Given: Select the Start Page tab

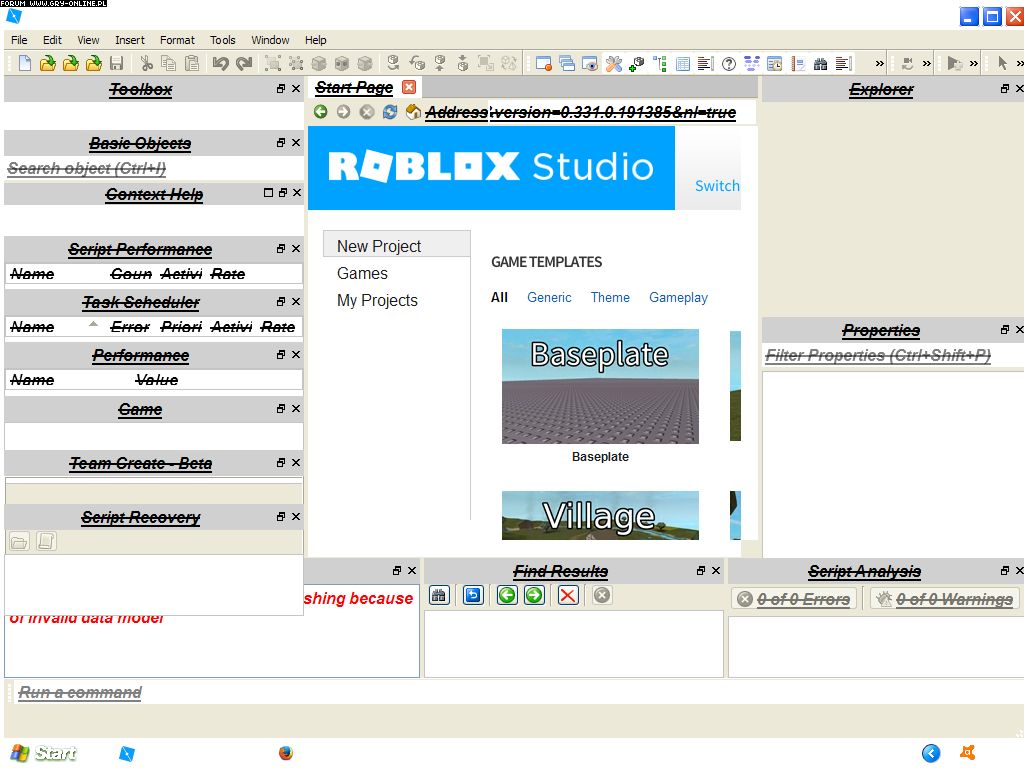Looking at the screenshot, I should pyautogui.click(x=354, y=88).
